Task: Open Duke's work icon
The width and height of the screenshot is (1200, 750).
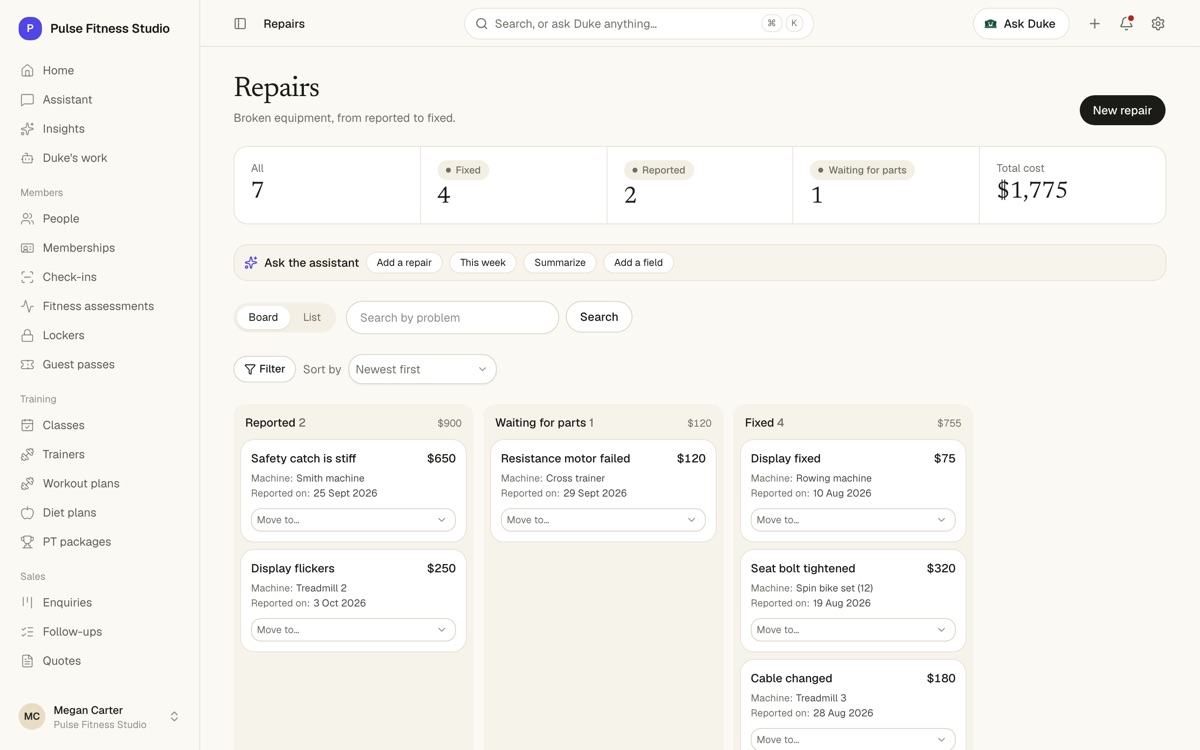Action: (x=27, y=157)
